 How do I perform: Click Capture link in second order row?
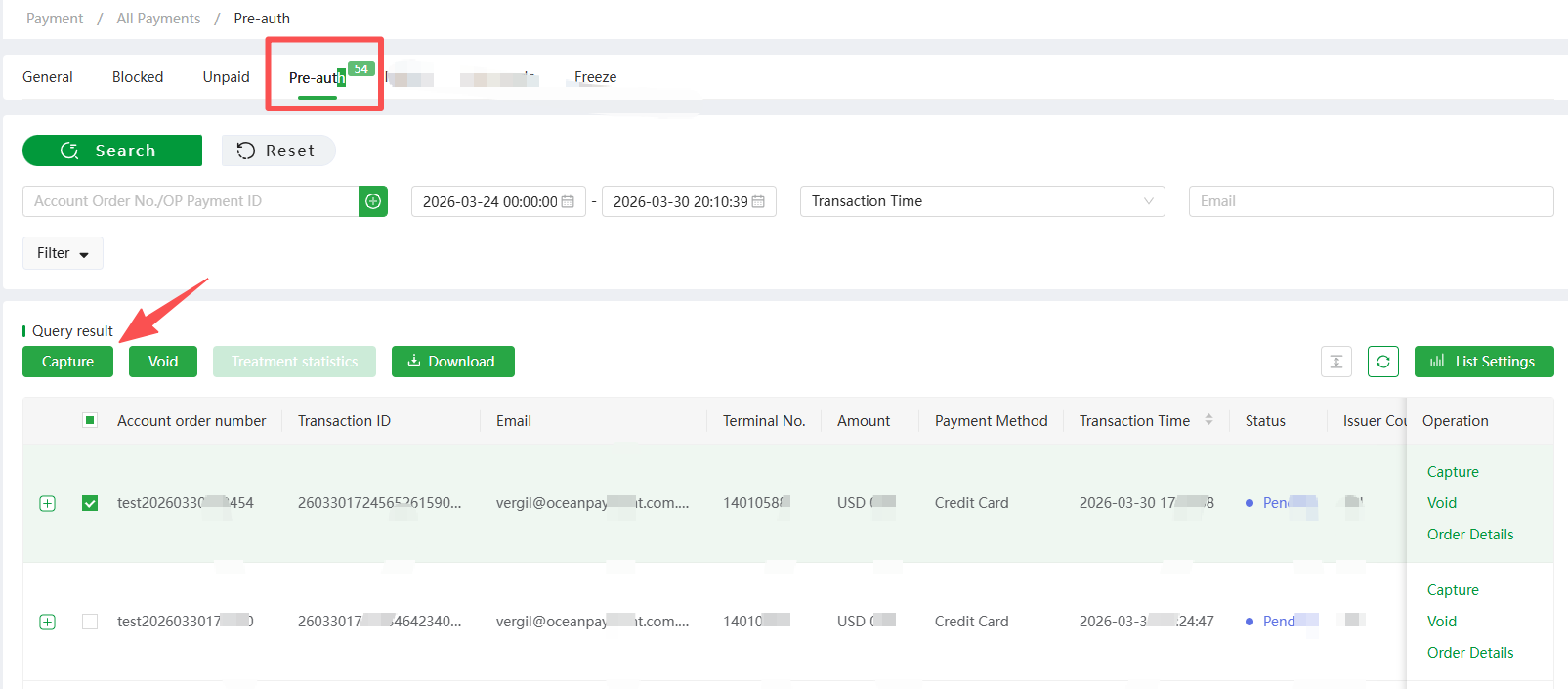click(x=1453, y=590)
